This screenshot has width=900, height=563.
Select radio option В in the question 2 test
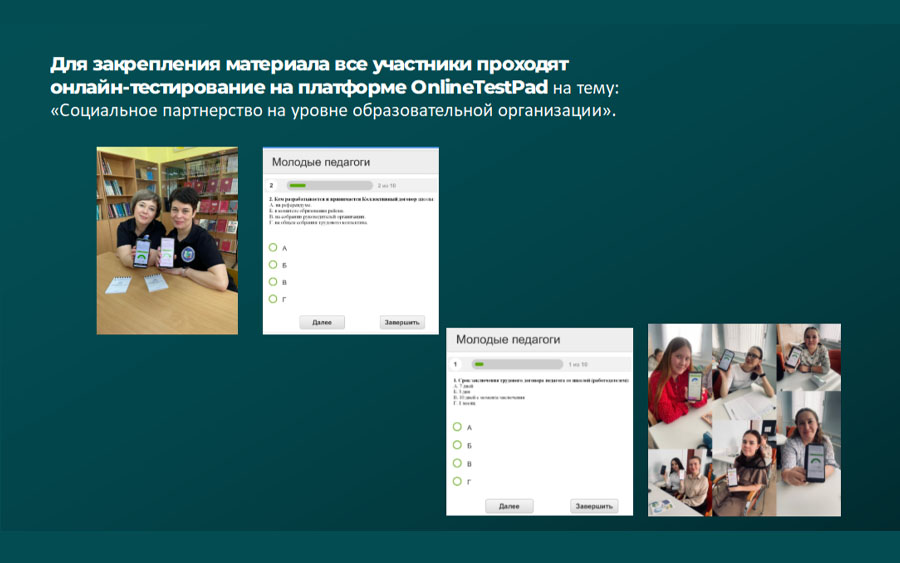tap(273, 282)
